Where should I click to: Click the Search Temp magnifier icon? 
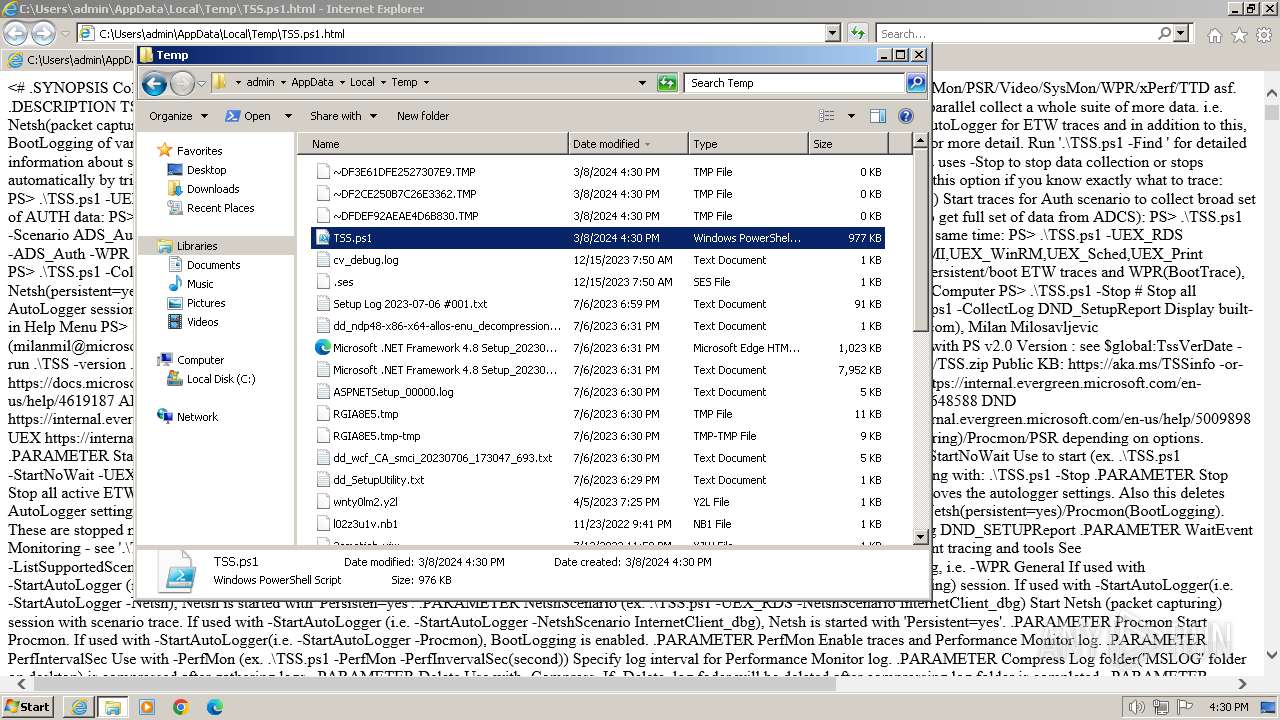tap(915, 83)
